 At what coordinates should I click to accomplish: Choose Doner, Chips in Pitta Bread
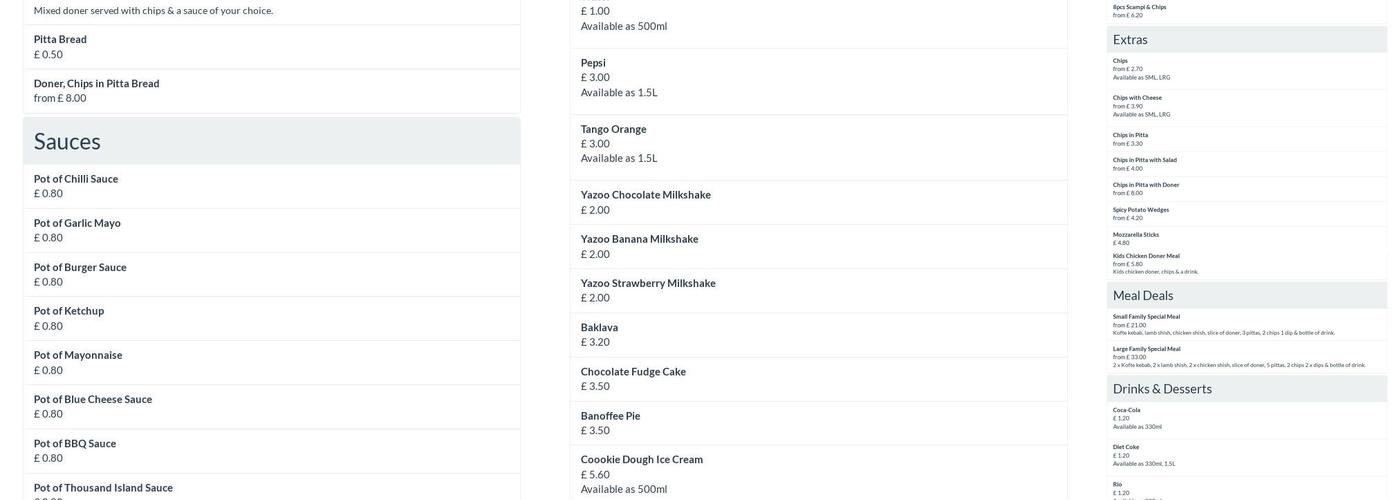point(96,83)
